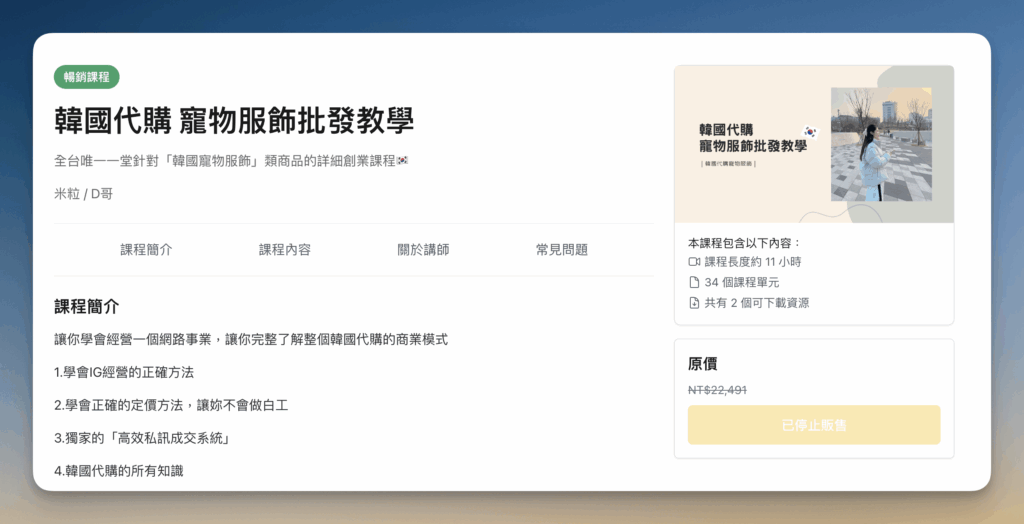Open the 課程內容 tab
Screen dimensions: 1024x524
[x=284, y=250]
